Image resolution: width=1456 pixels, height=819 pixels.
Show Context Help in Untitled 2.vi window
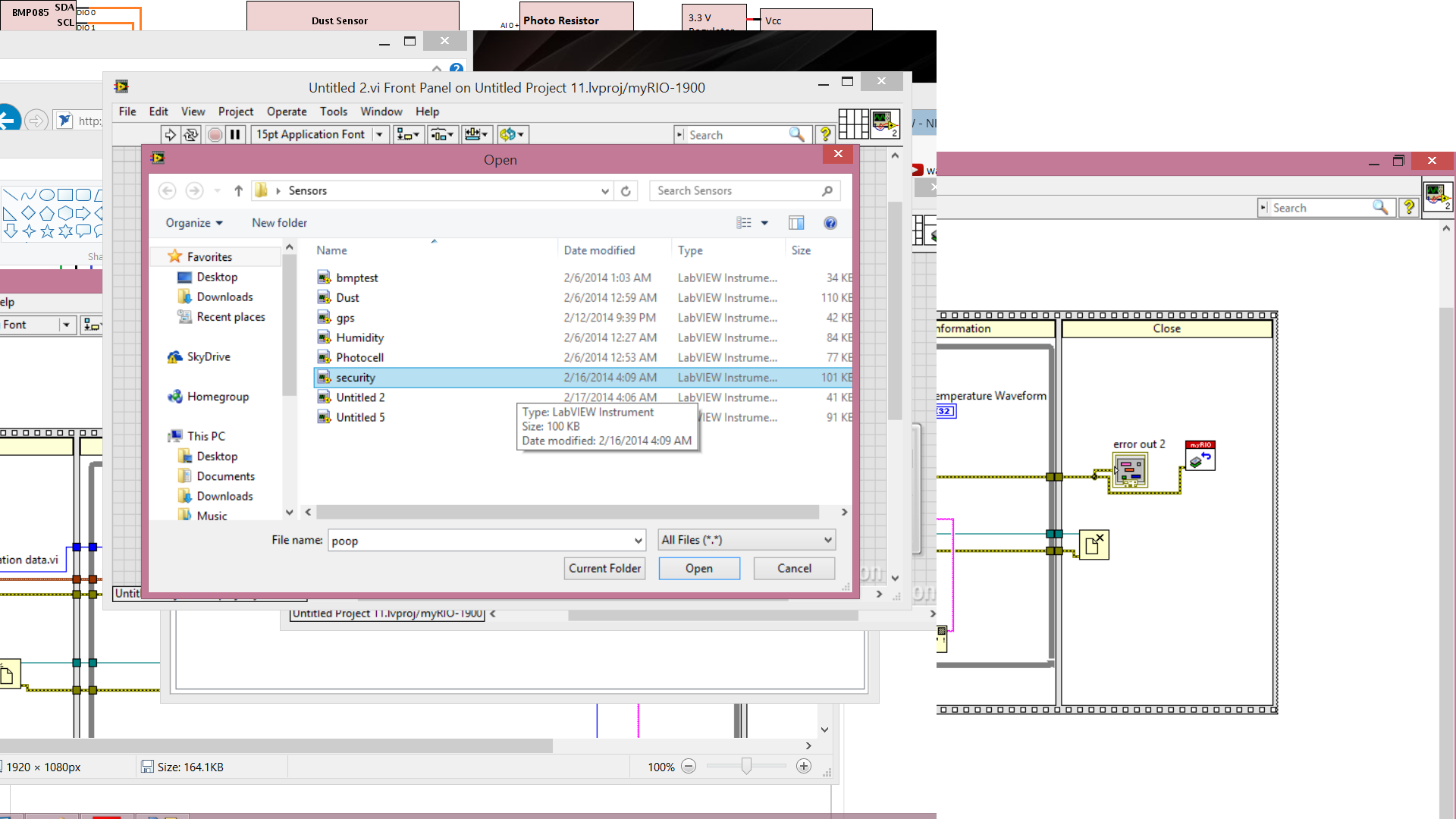[825, 134]
